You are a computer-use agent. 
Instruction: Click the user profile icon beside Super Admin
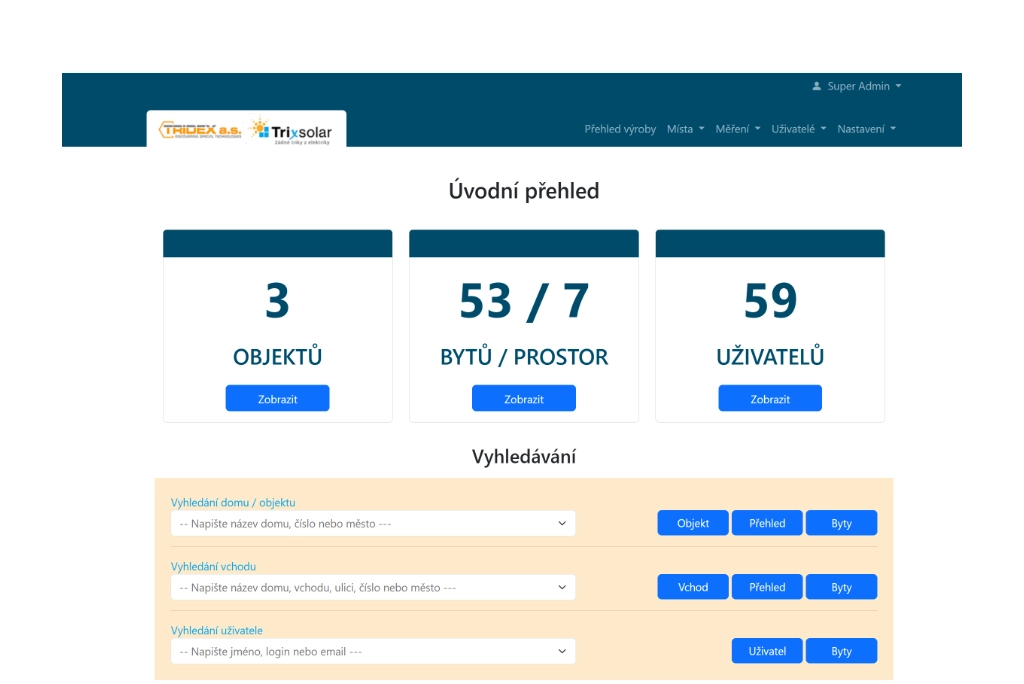point(816,86)
